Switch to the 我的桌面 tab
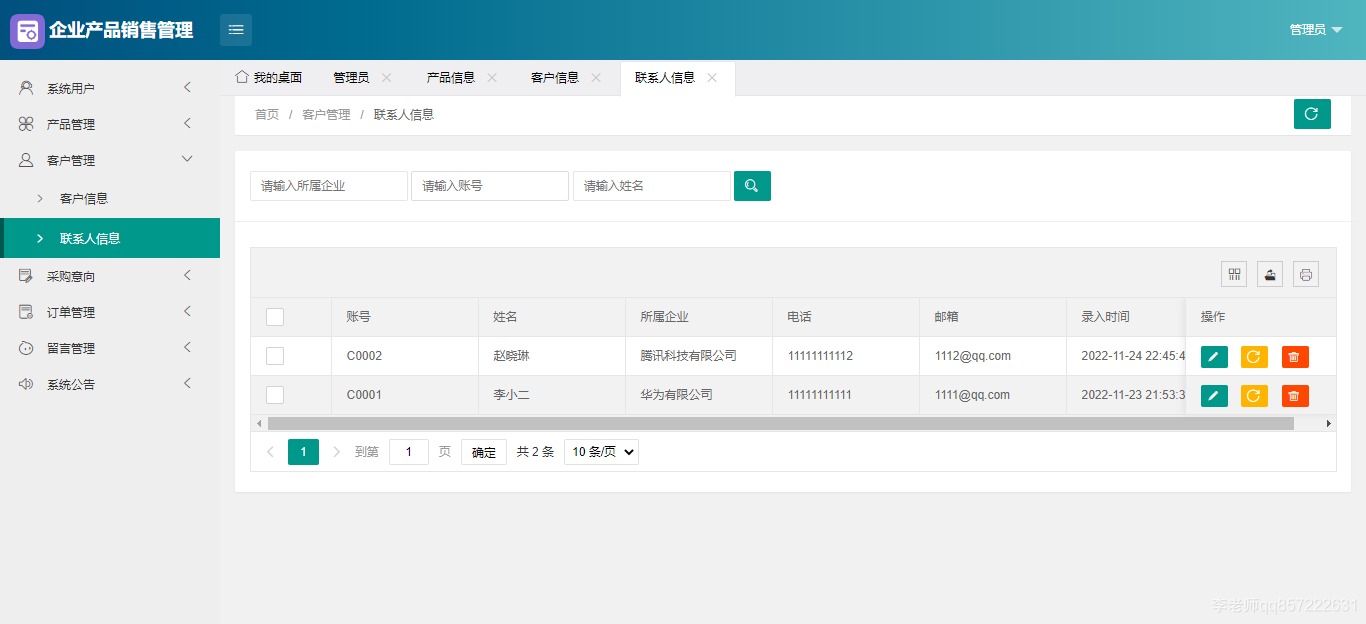 269,78
